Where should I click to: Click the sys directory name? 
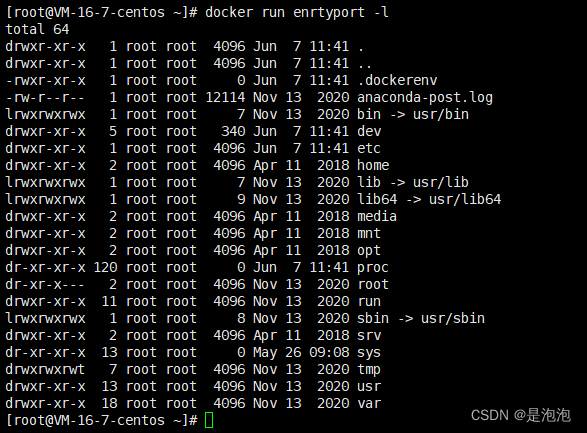point(369,353)
